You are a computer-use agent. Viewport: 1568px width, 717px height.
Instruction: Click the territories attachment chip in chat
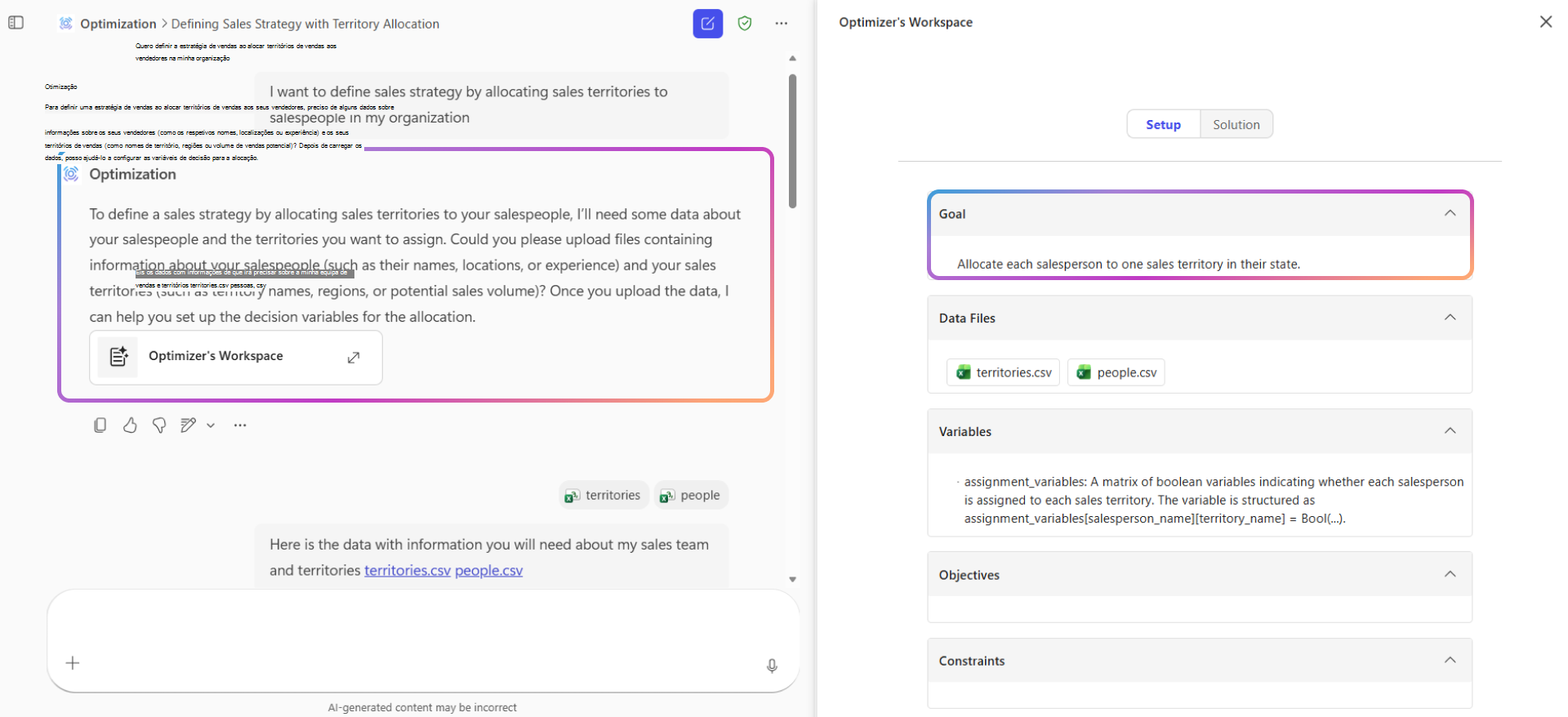tap(604, 495)
